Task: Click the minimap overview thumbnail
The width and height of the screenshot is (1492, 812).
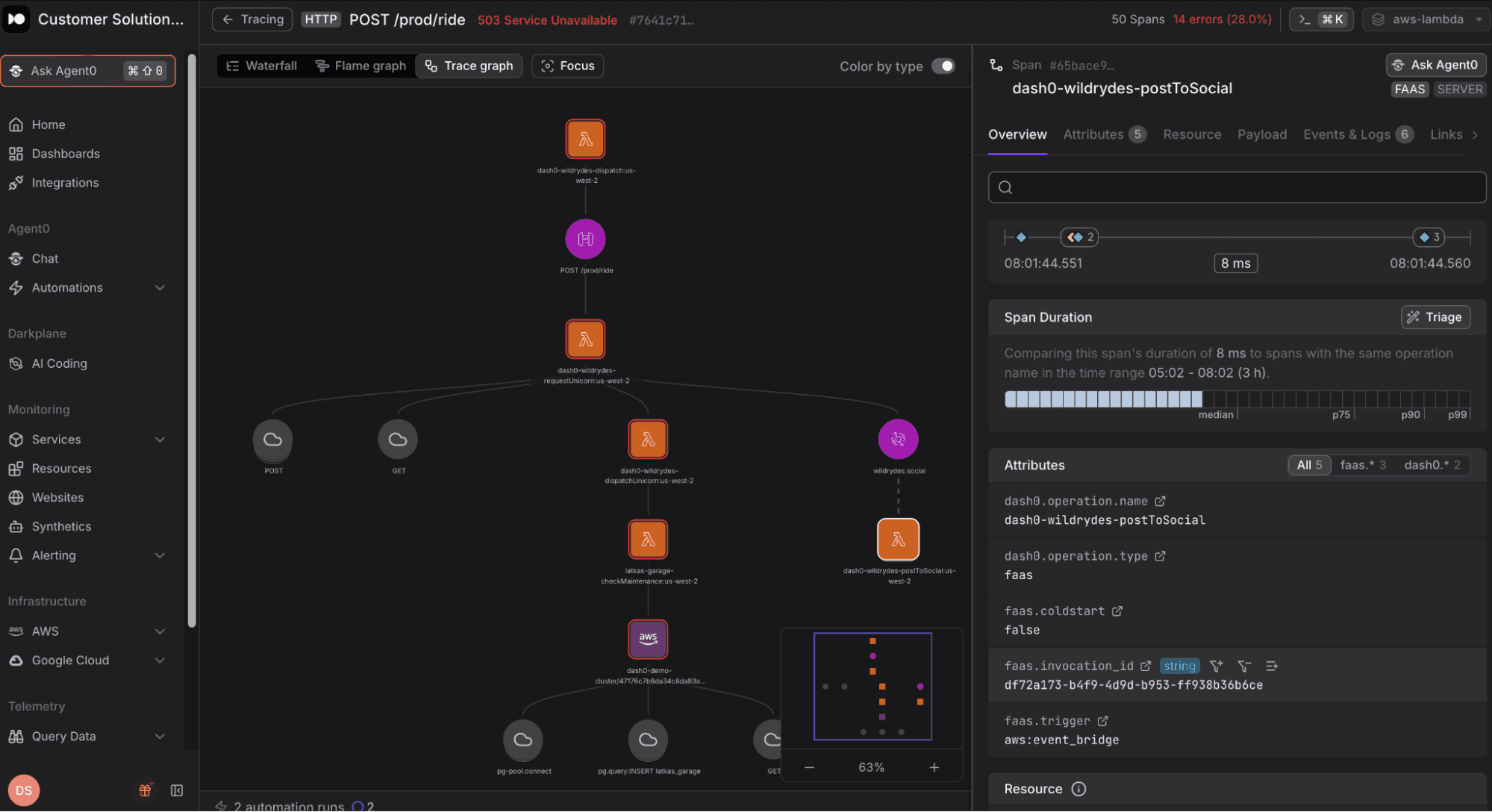Action: click(x=872, y=687)
